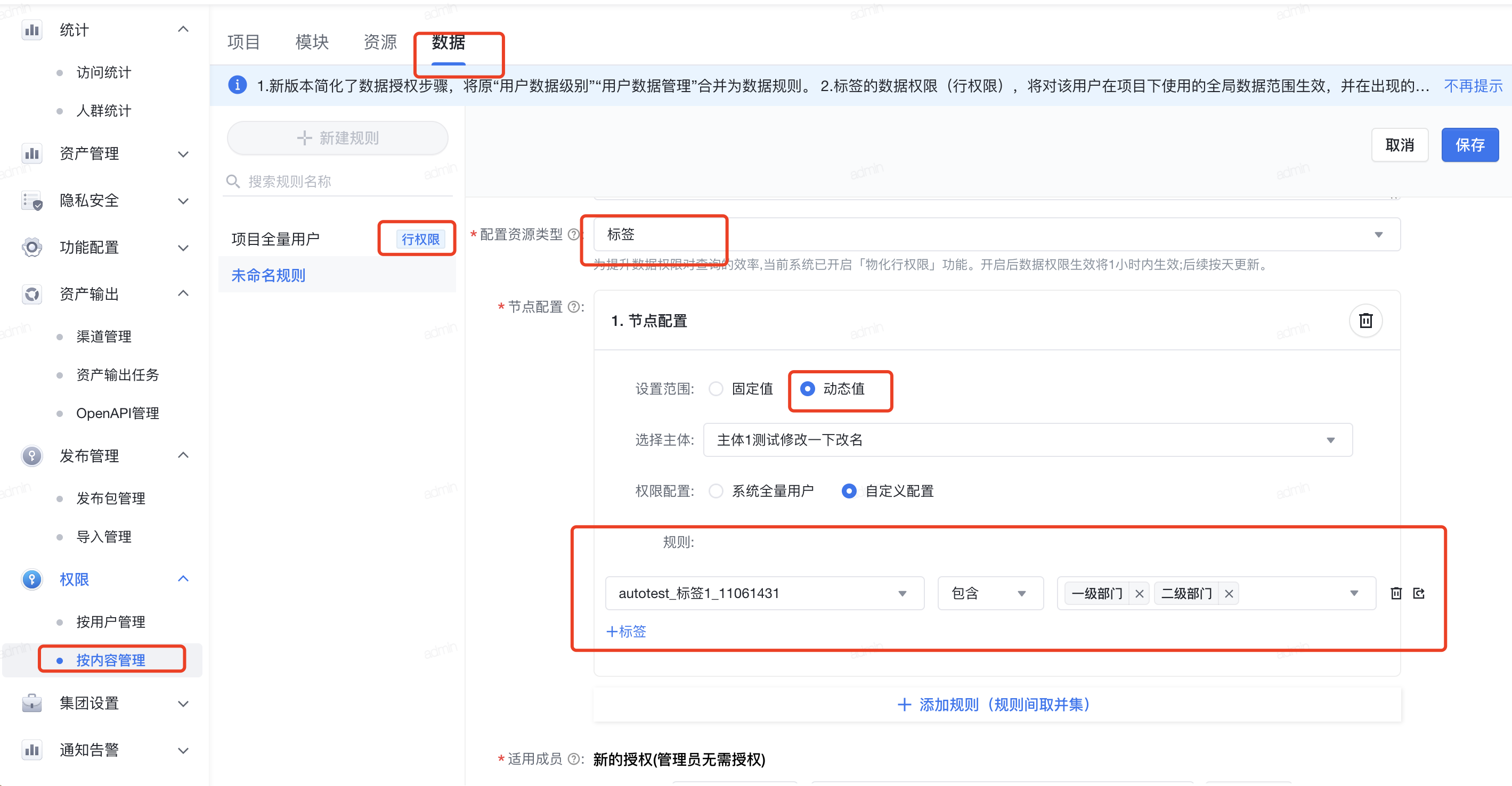The width and height of the screenshot is (1512, 786).
Task: Switch to the 资源 tab
Action: pos(380,42)
